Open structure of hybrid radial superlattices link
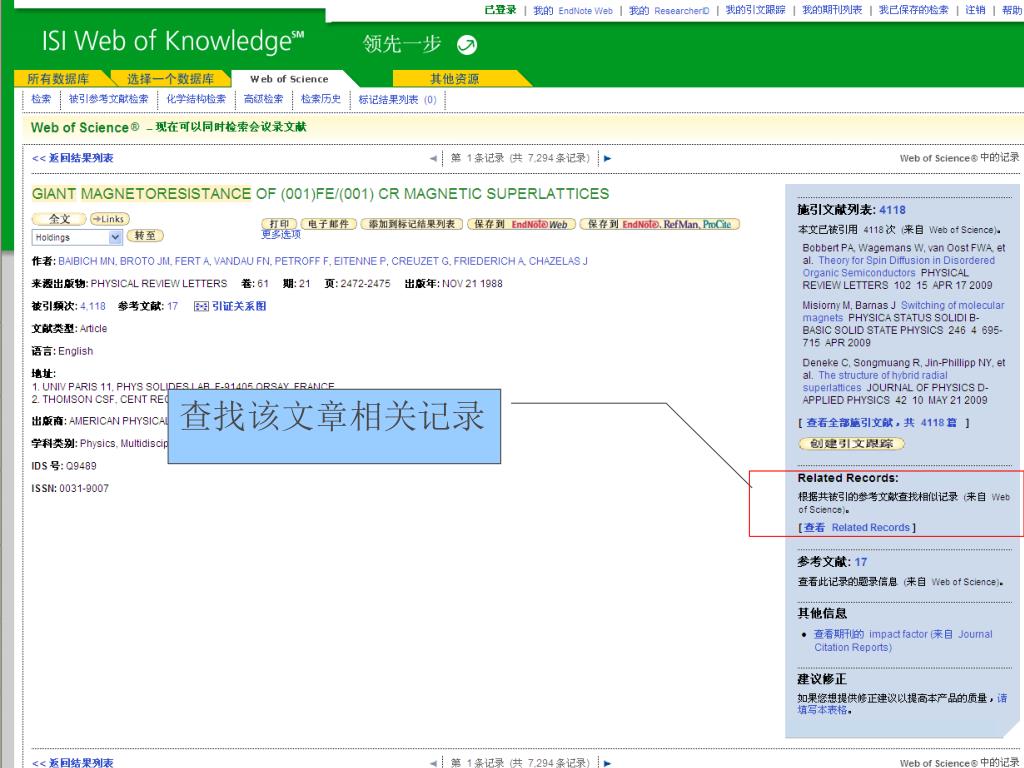The image size is (1024, 768). (875, 381)
